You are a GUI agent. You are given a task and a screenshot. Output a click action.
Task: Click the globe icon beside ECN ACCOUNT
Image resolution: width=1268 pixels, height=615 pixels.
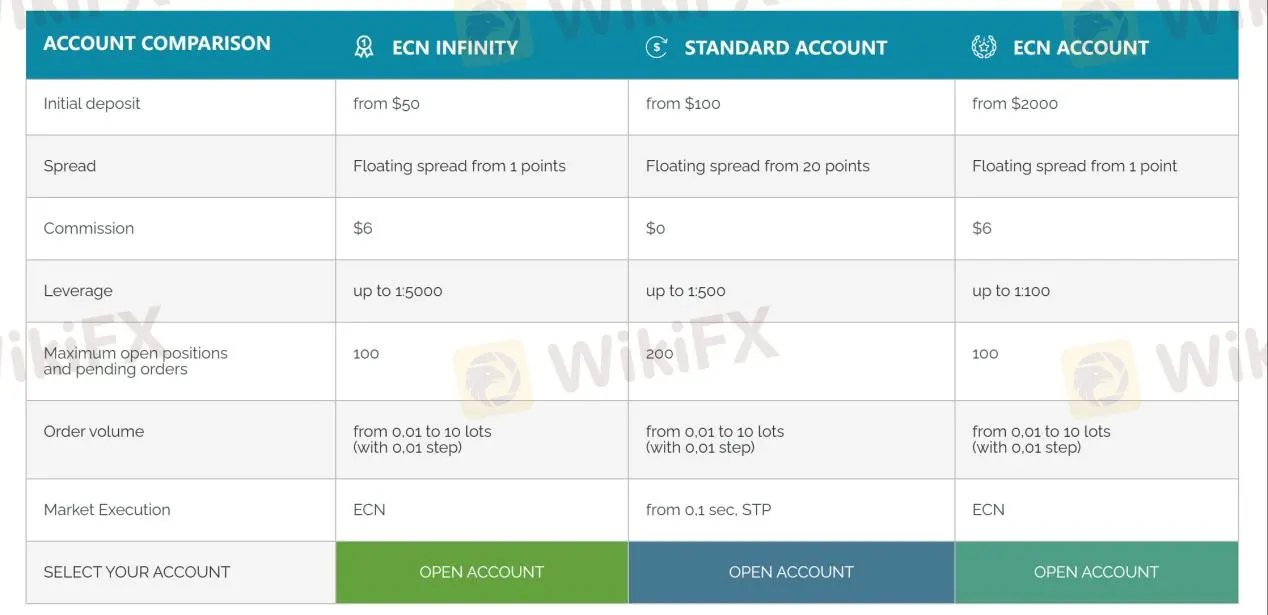pos(985,46)
